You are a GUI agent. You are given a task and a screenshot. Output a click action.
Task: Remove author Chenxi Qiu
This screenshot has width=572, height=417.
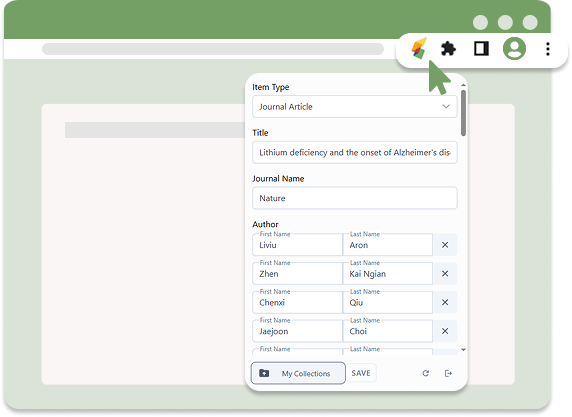pyautogui.click(x=445, y=302)
